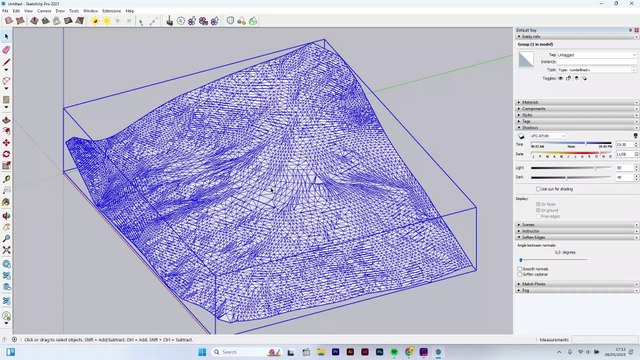Open the UTC time zone dropdown
Viewport: 640px width, 360px height.
point(548,136)
